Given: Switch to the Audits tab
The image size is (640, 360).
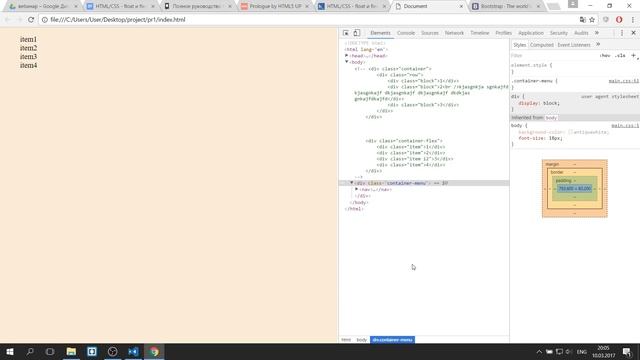Looking at the screenshot, I should pyautogui.click(x=581, y=33).
